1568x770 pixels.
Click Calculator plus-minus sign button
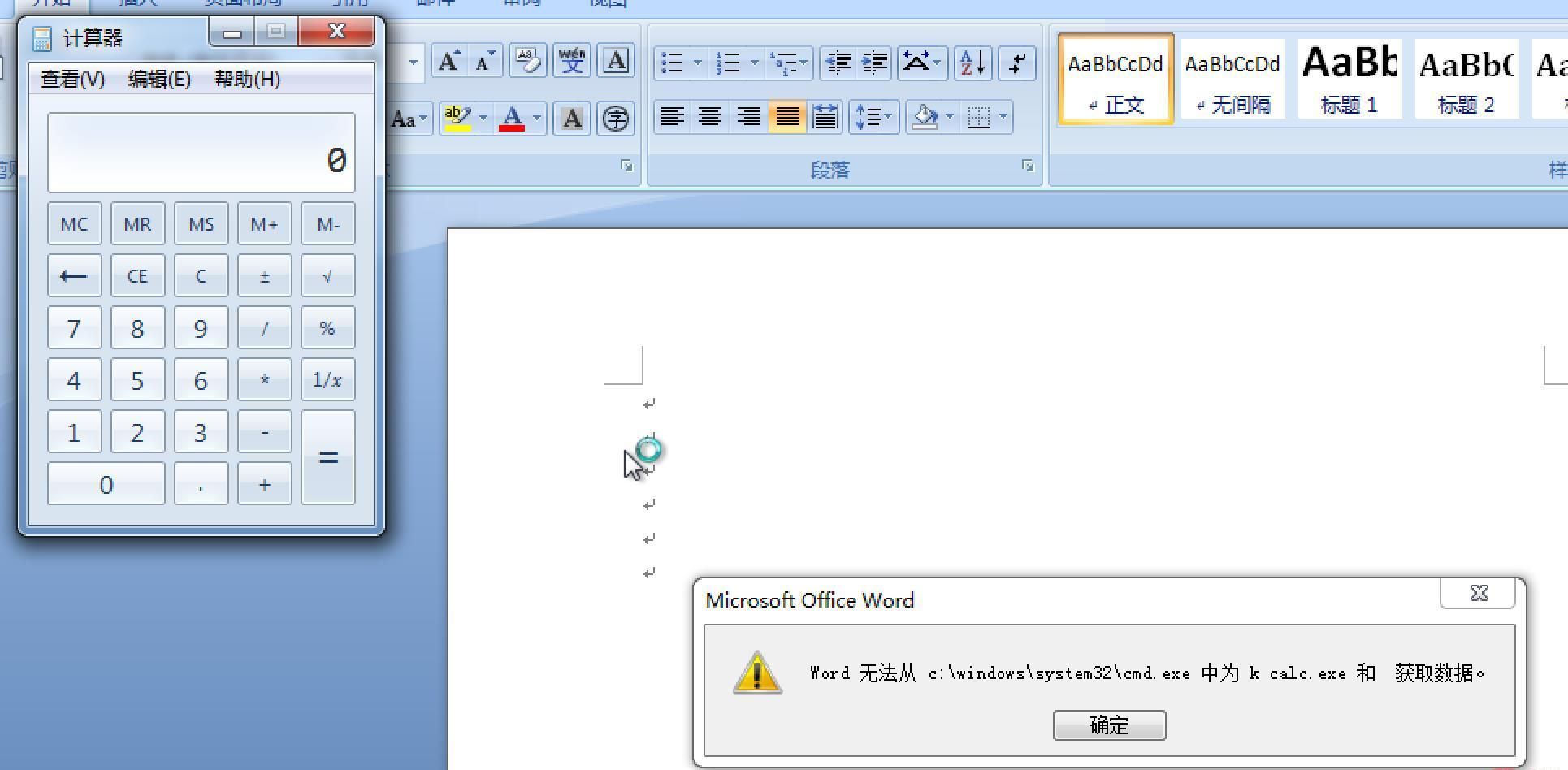click(x=264, y=276)
